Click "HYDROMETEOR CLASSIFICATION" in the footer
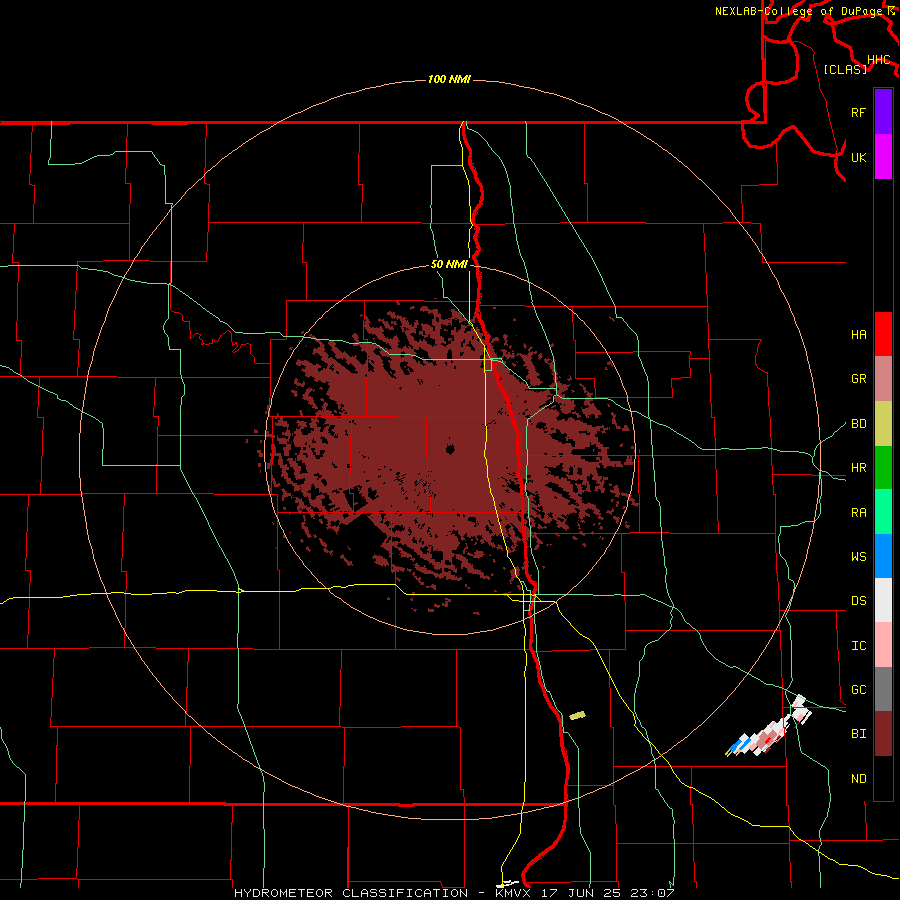The height and width of the screenshot is (900, 900). tap(351, 893)
